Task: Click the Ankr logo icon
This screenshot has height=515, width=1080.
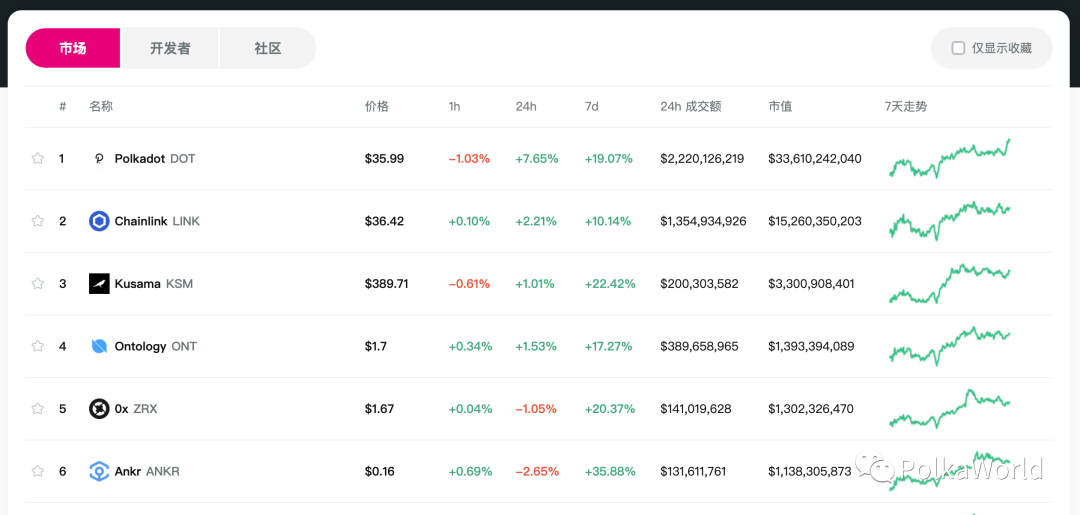Action: (x=99, y=472)
